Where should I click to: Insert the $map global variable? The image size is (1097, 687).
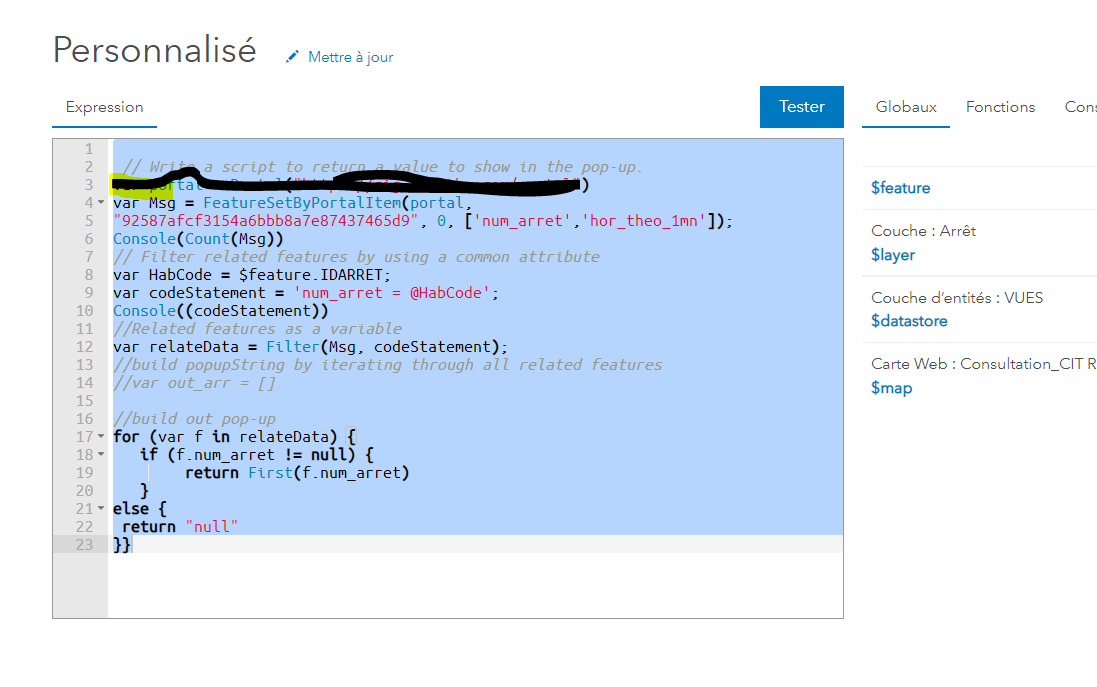891,388
